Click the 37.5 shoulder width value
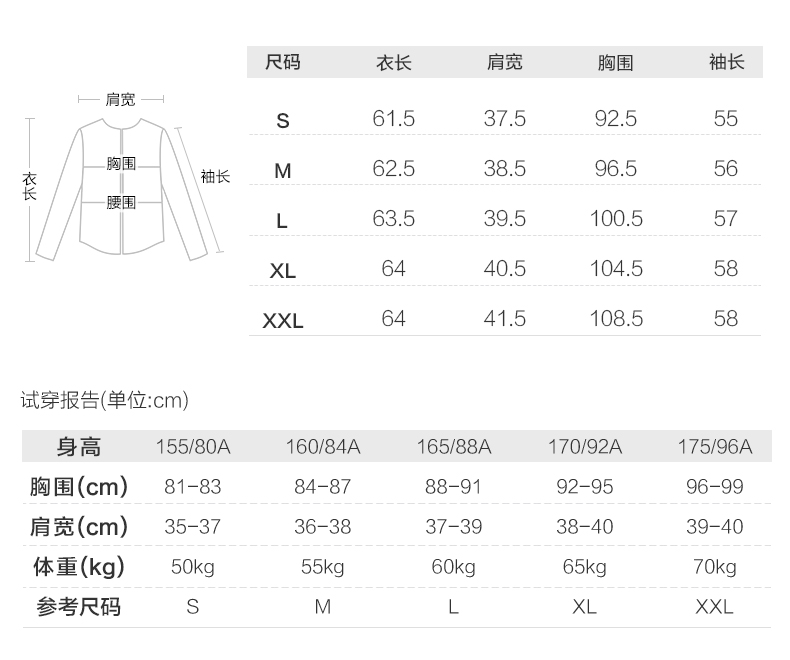This screenshot has width=790, height=660. pyautogui.click(x=504, y=119)
